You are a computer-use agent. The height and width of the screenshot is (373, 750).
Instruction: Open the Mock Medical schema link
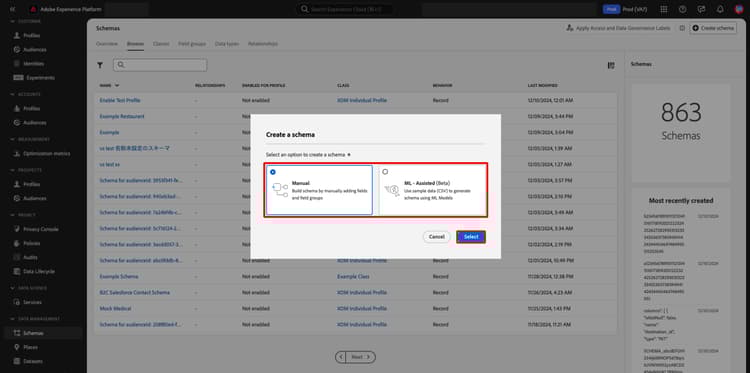[115, 308]
